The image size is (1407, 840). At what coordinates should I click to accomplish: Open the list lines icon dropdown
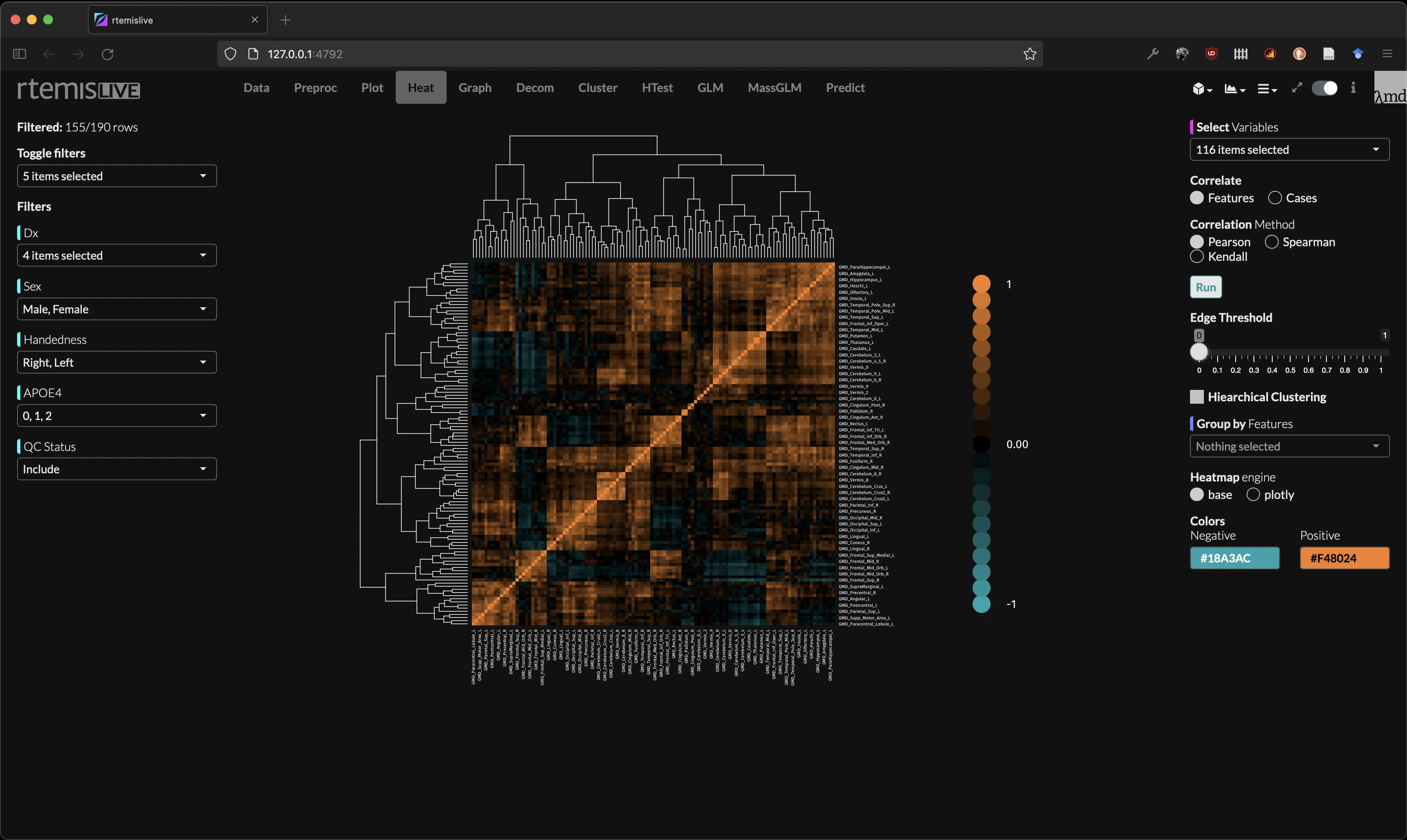point(1267,89)
